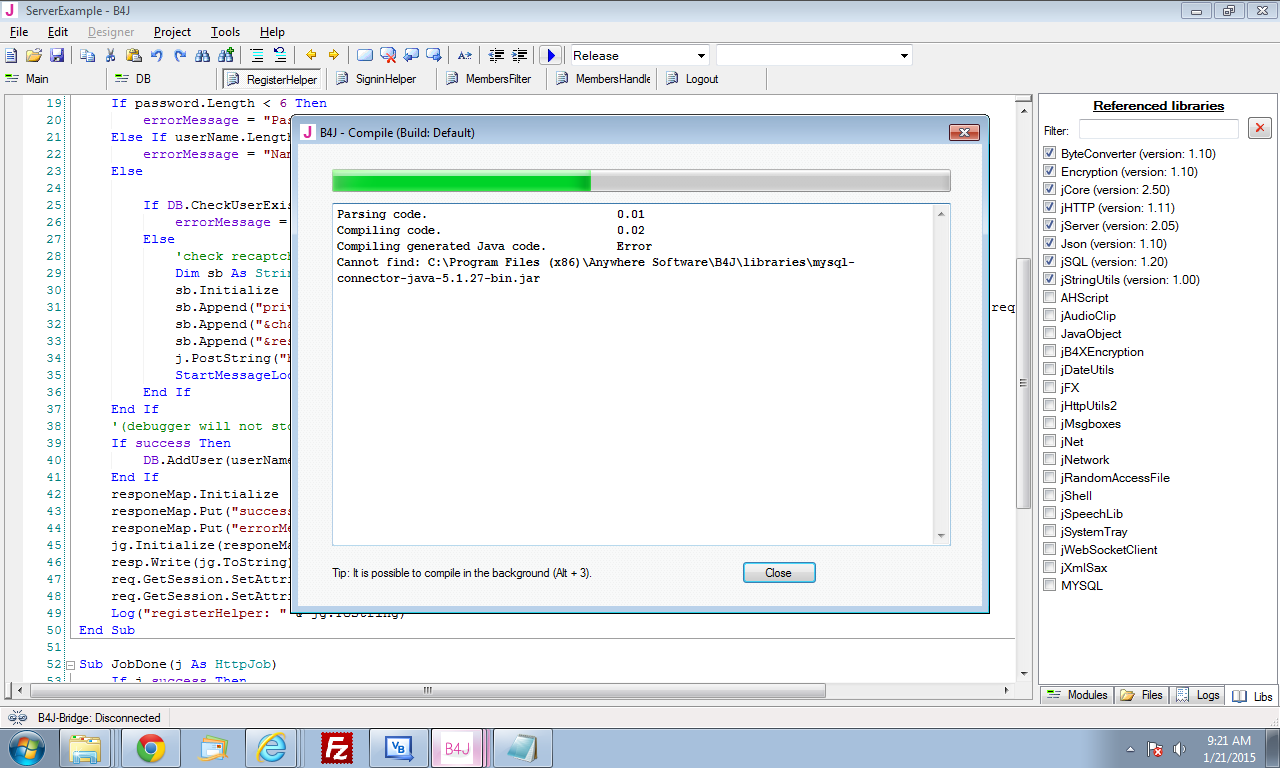The width and height of the screenshot is (1280, 768).
Task: Click inside the library Filter text field
Action: [x=1158, y=130]
